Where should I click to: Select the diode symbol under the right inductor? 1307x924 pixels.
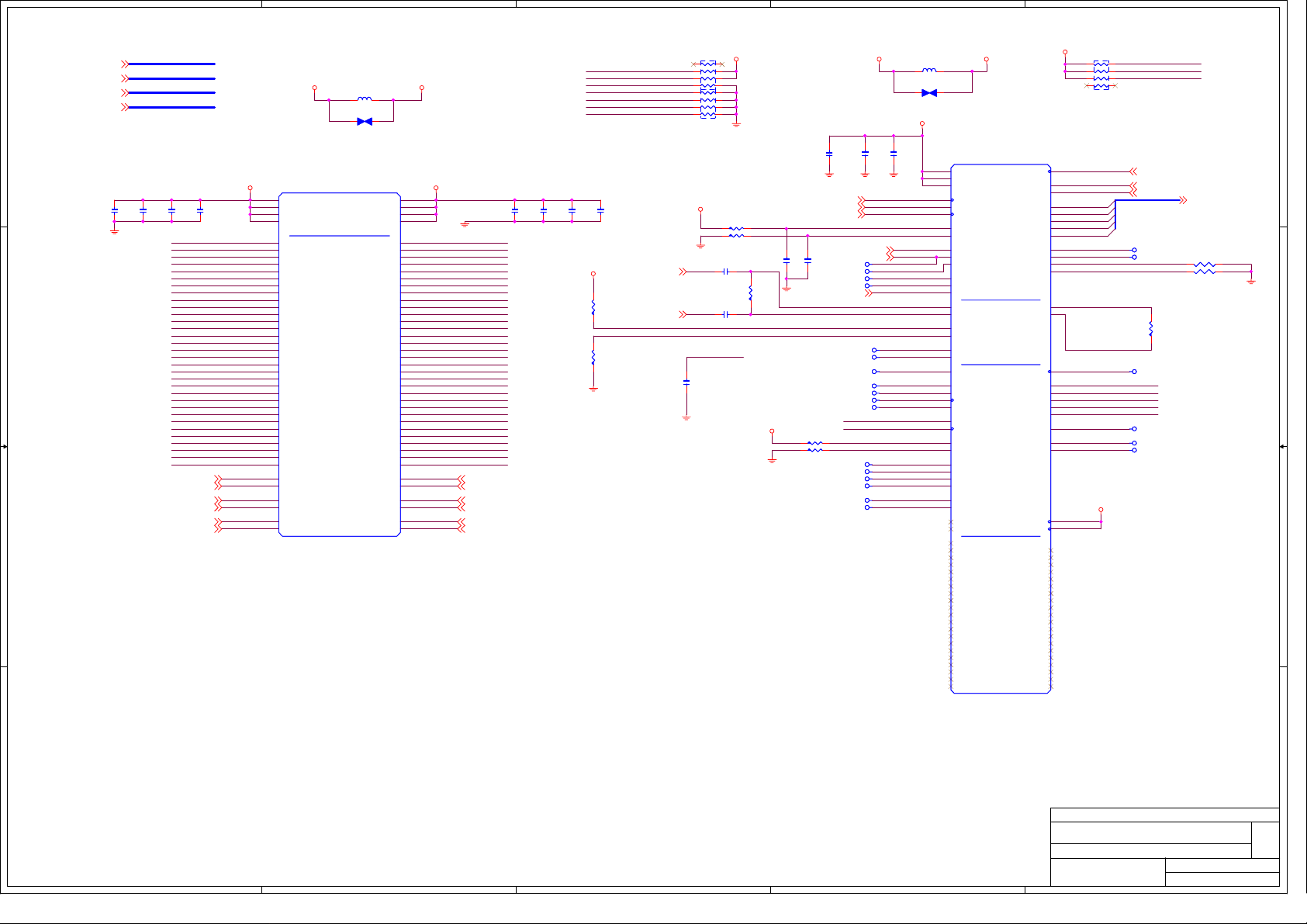tap(929, 93)
